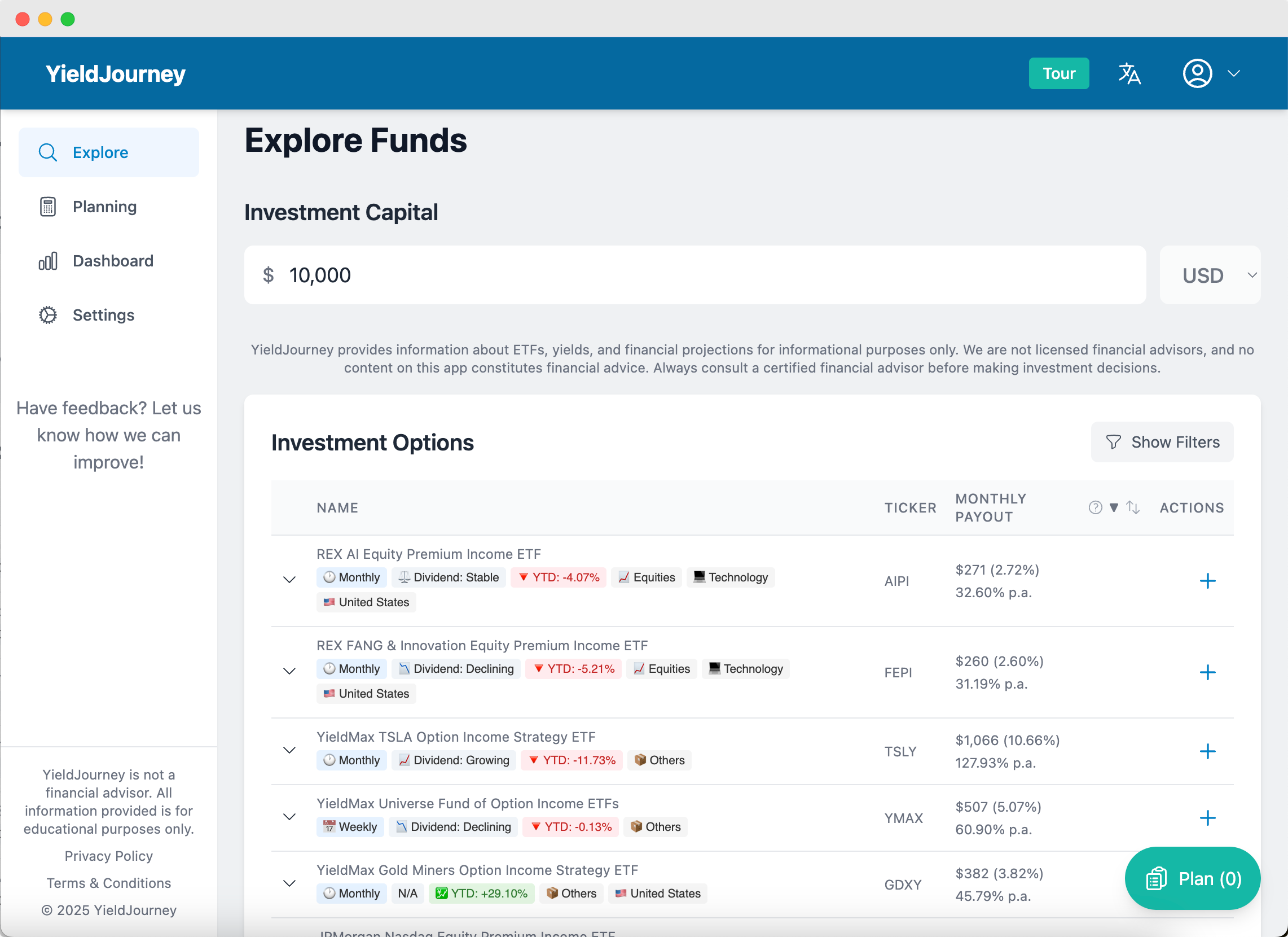
Task: Click the GDXY ticker cell
Action: pyautogui.click(x=903, y=884)
